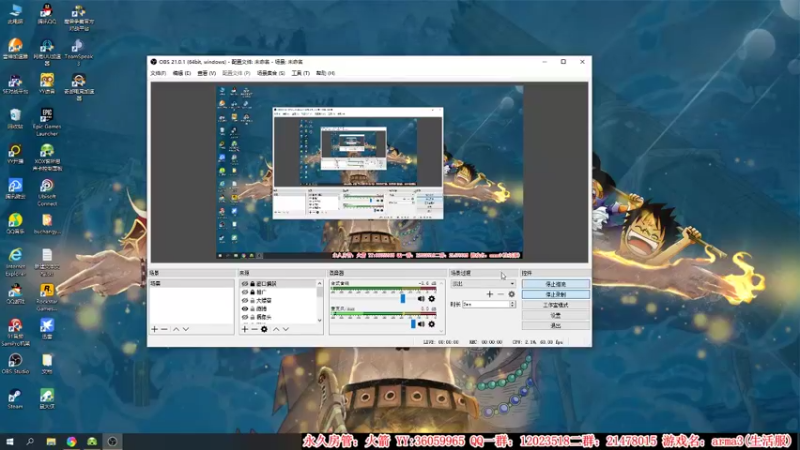Click the 停止推流 (stop streaming) button
Image resolution: width=800 pixels, height=450 pixels.
click(x=556, y=284)
